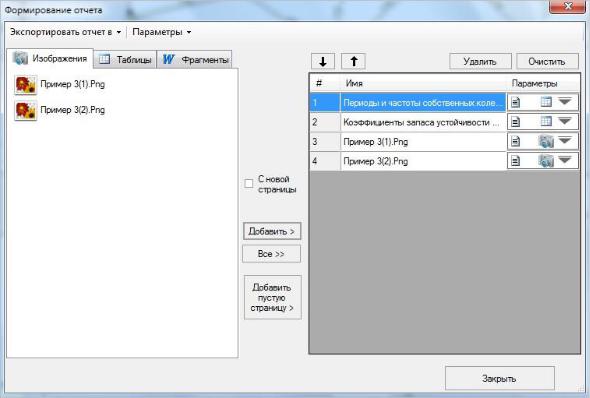Click the Удалить button
This screenshot has height=398, width=590.
point(480,61)
